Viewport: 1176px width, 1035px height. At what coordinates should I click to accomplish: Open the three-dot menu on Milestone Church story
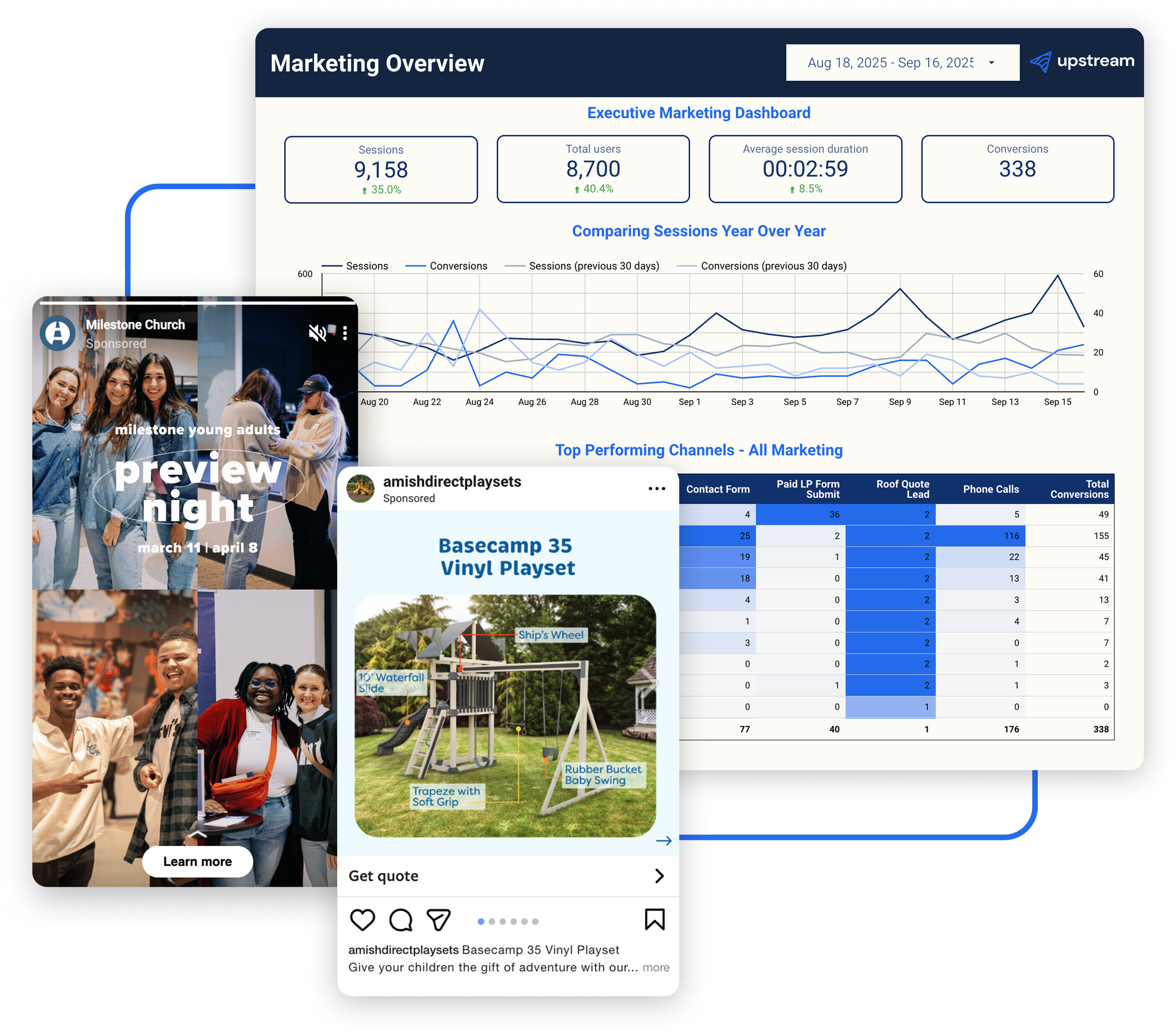pyautogui.click(x=345, y=333)
